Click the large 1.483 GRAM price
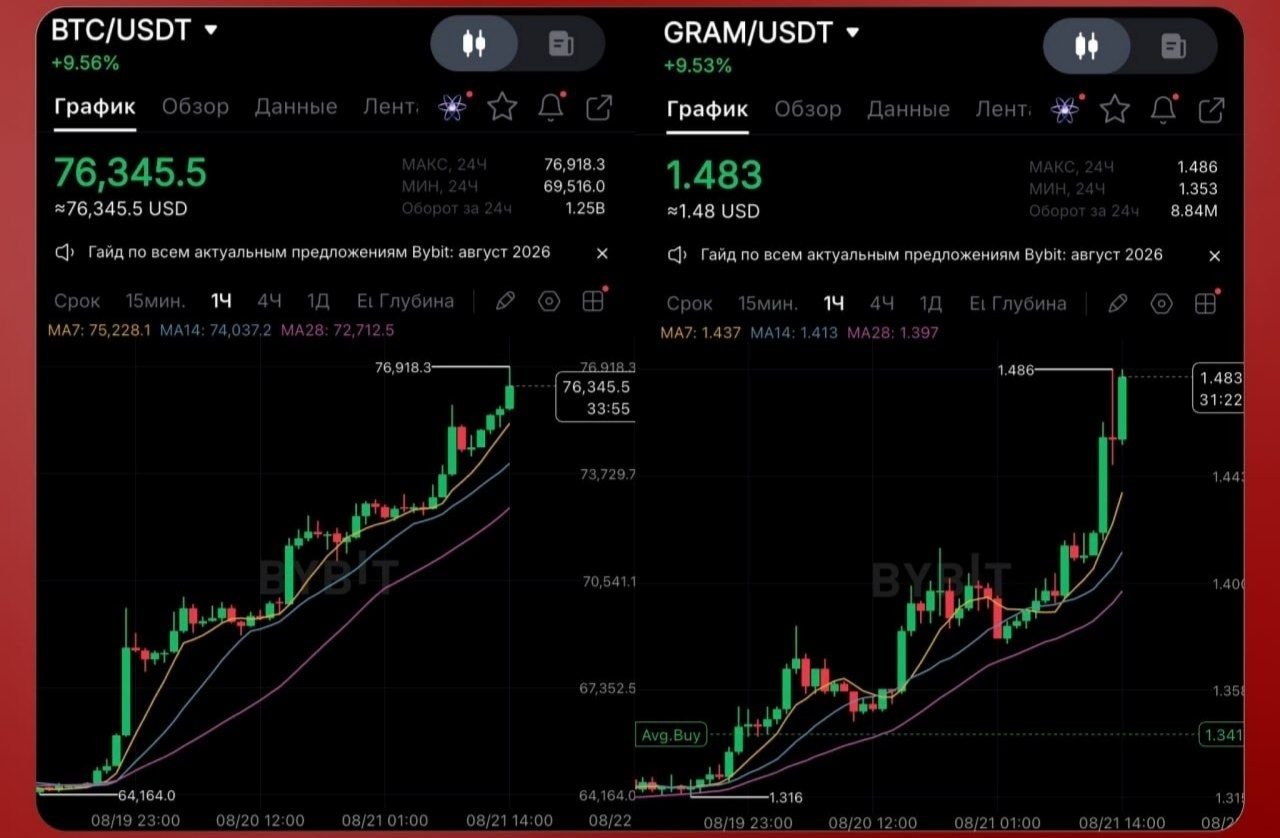Screen dimensions: 1280x838 pyautogui.click(x=714, y=175)
